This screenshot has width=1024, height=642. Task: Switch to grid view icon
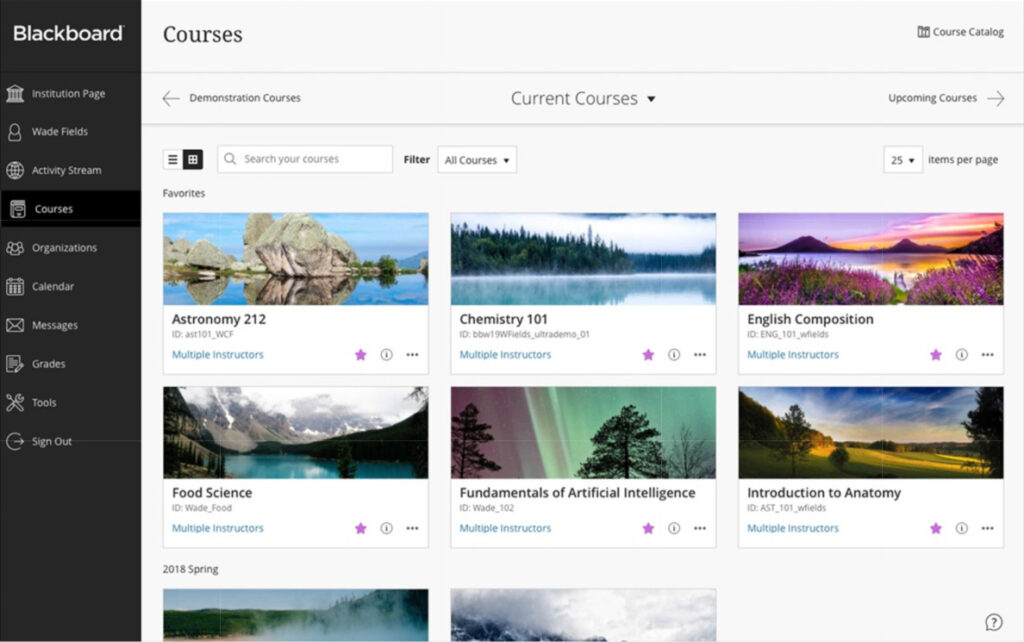click(193, 159)
